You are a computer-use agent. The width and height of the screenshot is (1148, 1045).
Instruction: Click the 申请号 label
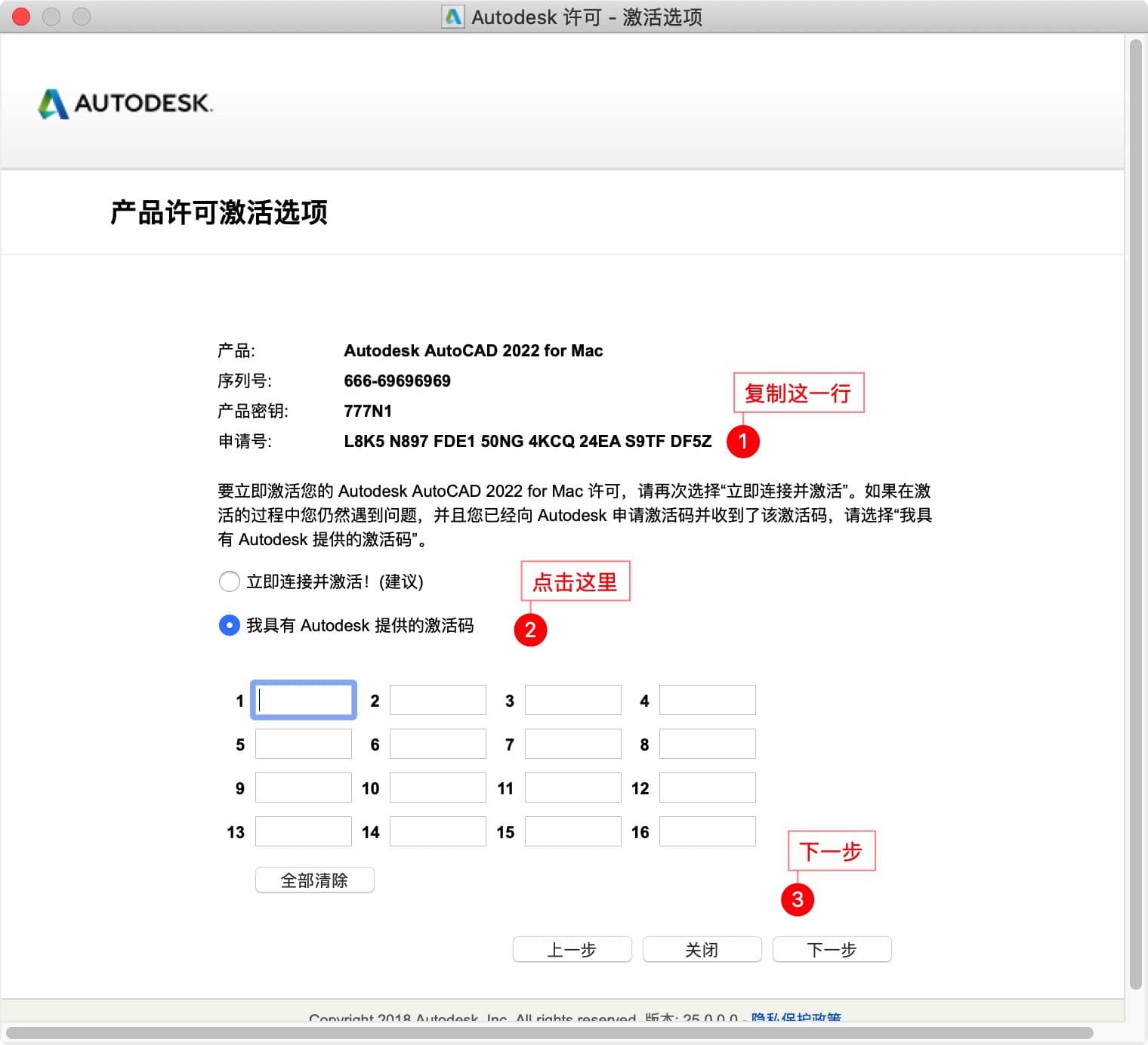coord(245,441)
